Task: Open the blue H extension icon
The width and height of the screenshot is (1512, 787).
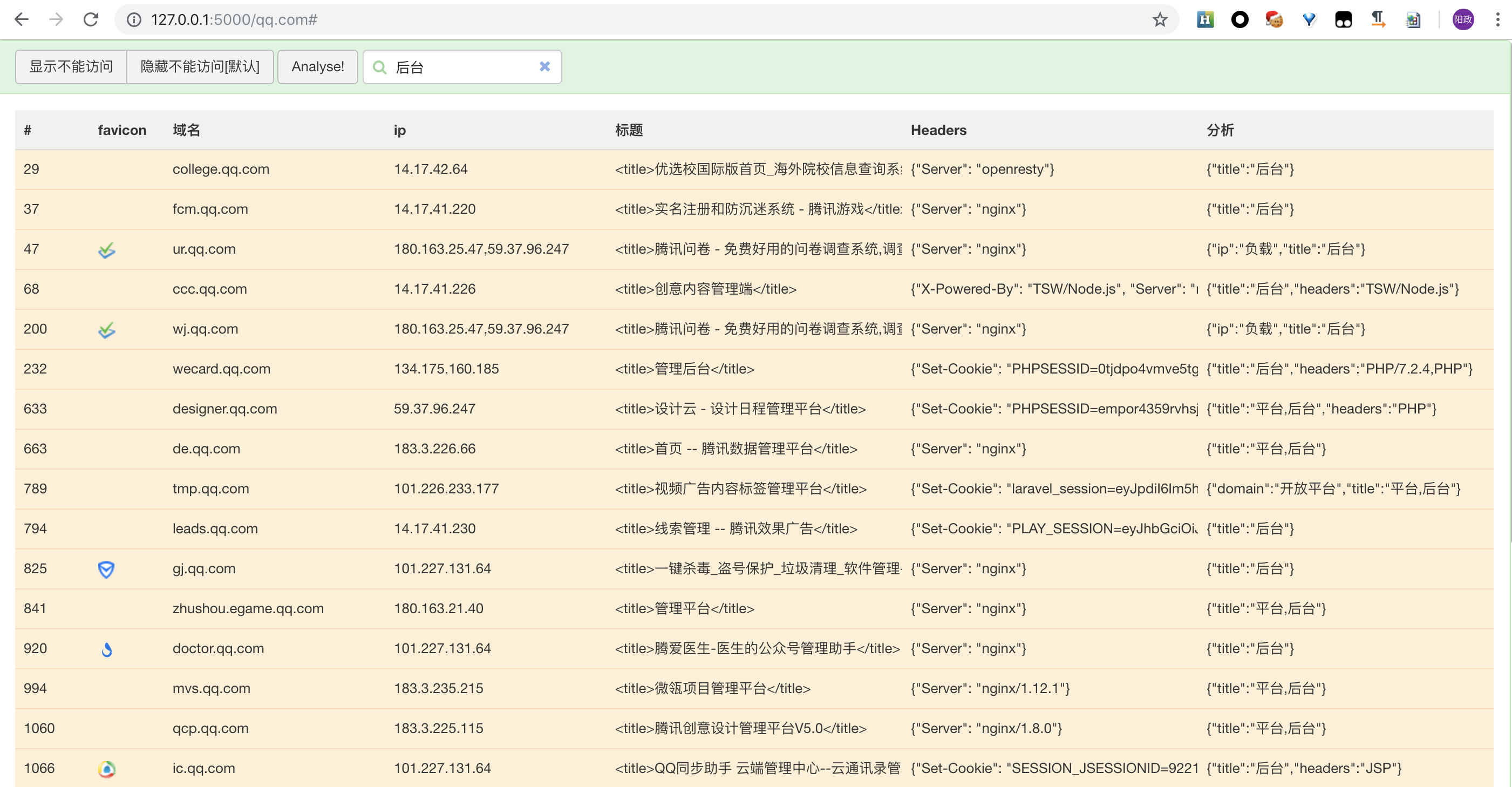Action: point(1205,20)
